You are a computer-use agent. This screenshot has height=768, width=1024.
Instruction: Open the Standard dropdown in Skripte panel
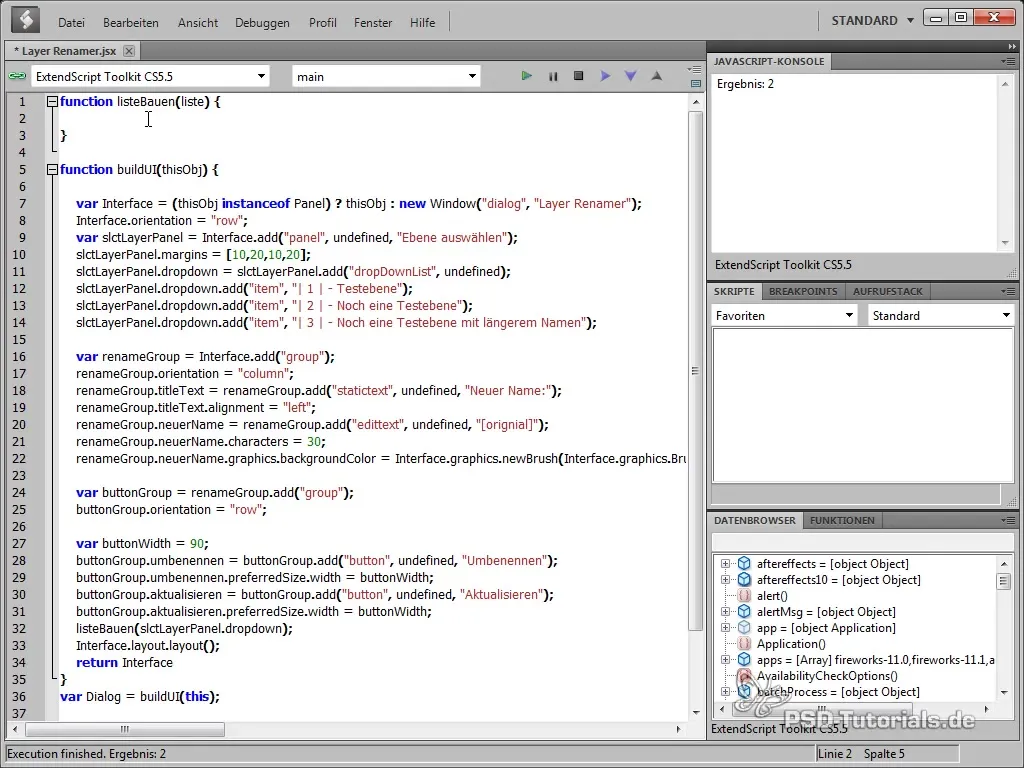coord(941,315)
